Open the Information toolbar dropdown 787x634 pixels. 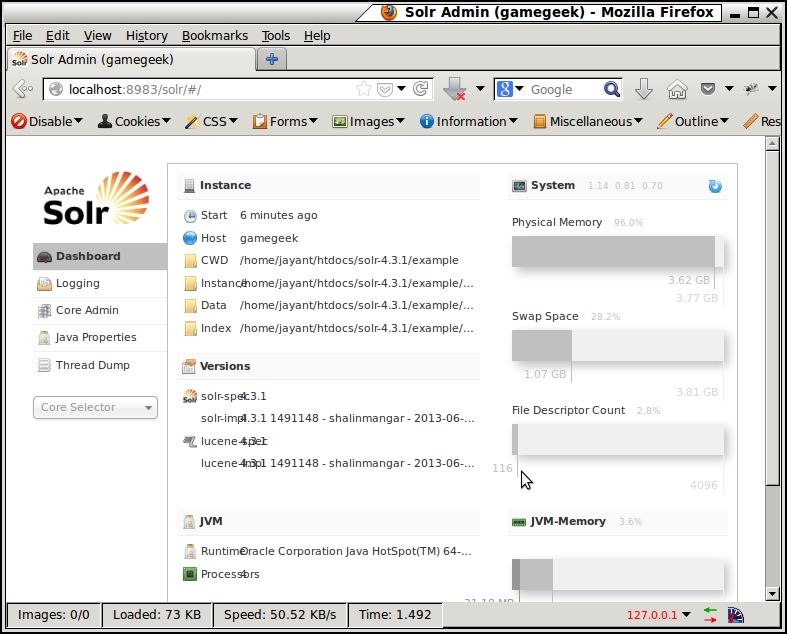pyautogui.click(x=469, y=121)
